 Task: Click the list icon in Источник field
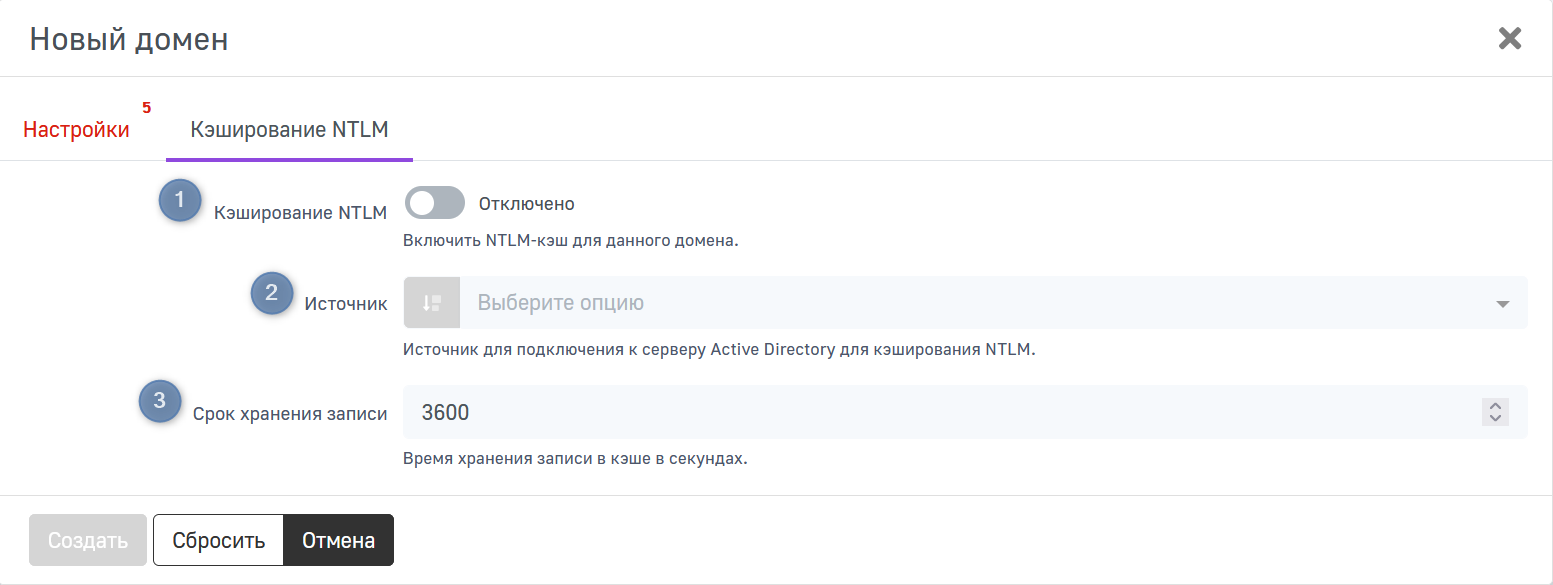pos(431,303)
